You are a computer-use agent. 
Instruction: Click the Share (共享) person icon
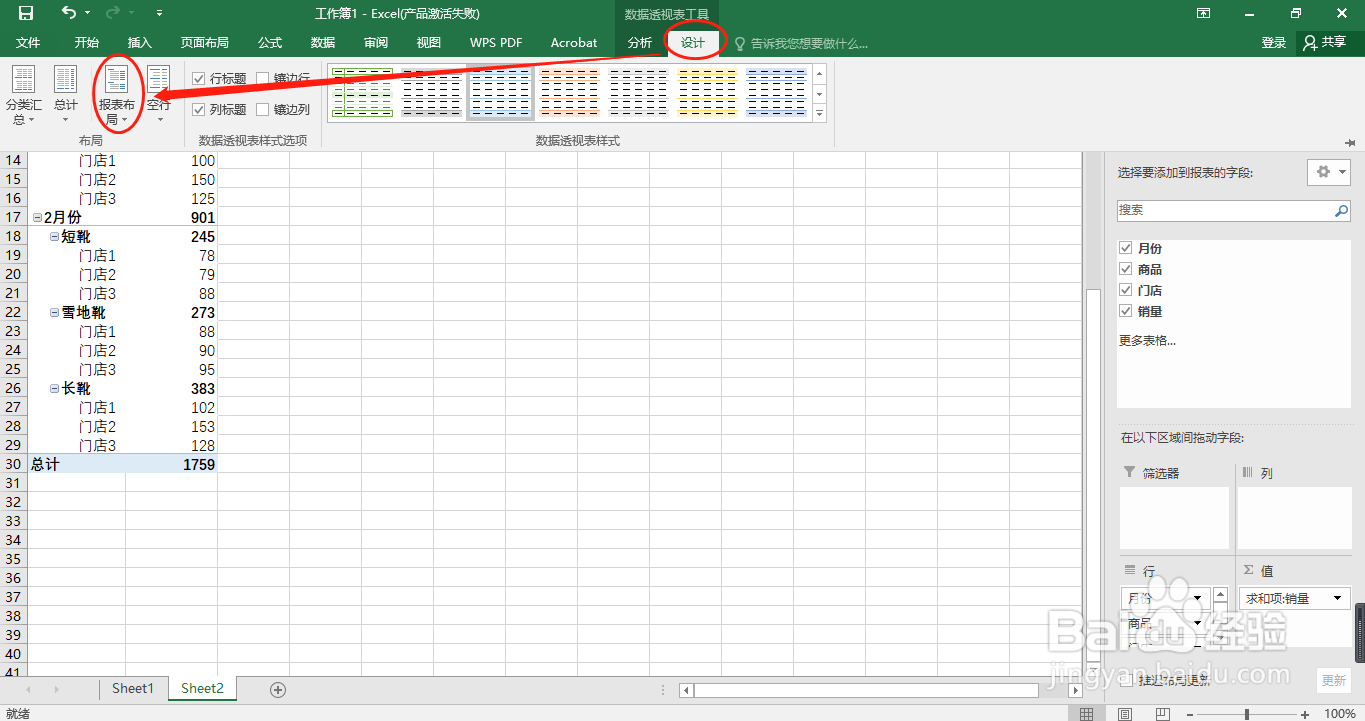(1311, 43)
